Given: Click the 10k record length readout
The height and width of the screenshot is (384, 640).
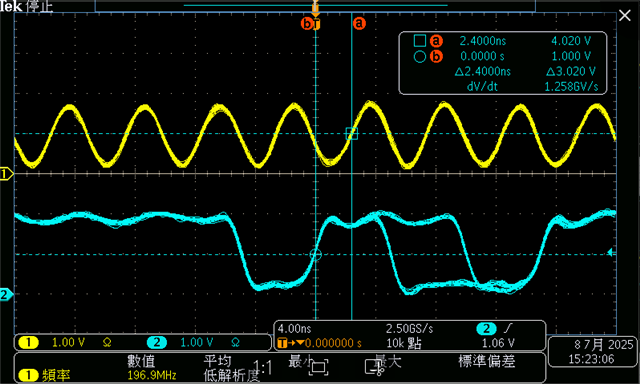Looking at the screenshot, I should [404, 343].
